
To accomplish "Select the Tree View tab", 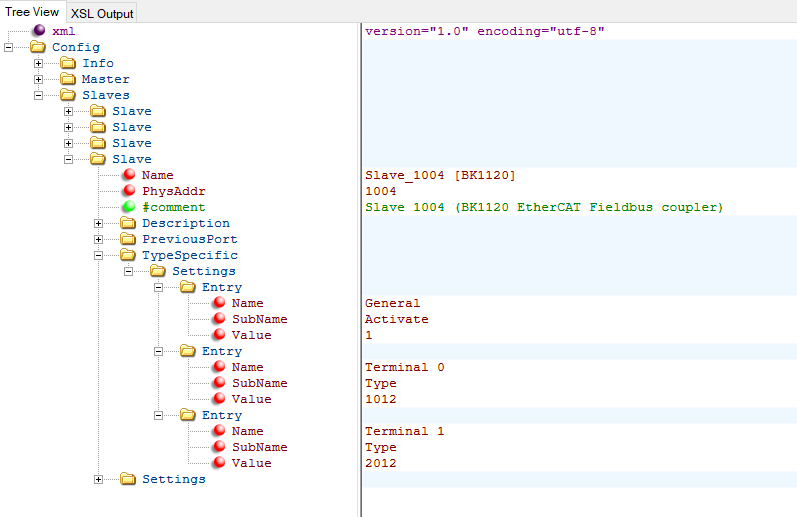I will [x=32, y=12].
